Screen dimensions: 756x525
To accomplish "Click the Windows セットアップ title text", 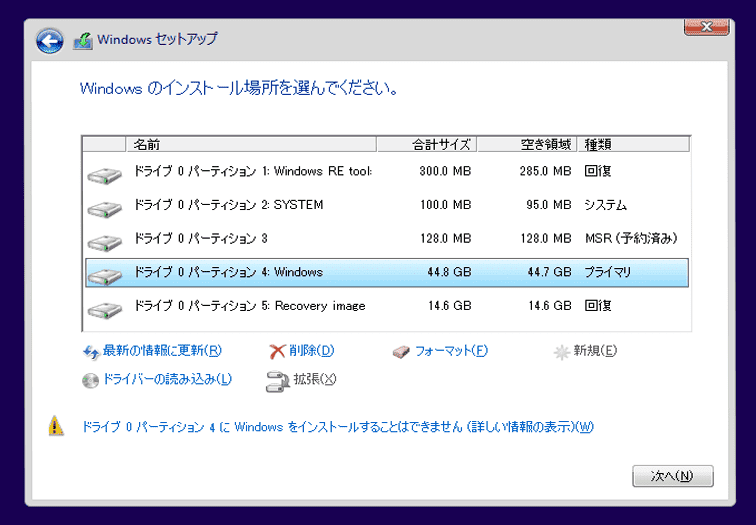I will (x=157, y=39).
